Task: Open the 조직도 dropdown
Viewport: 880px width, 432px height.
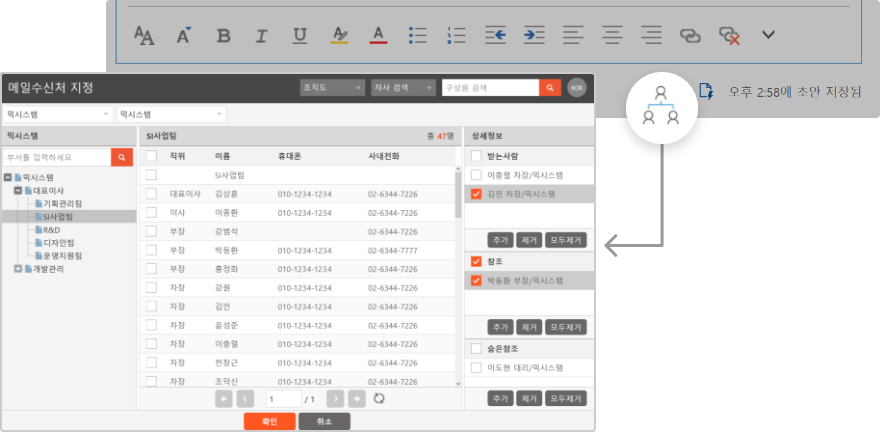Action: (x=332, y=88)
